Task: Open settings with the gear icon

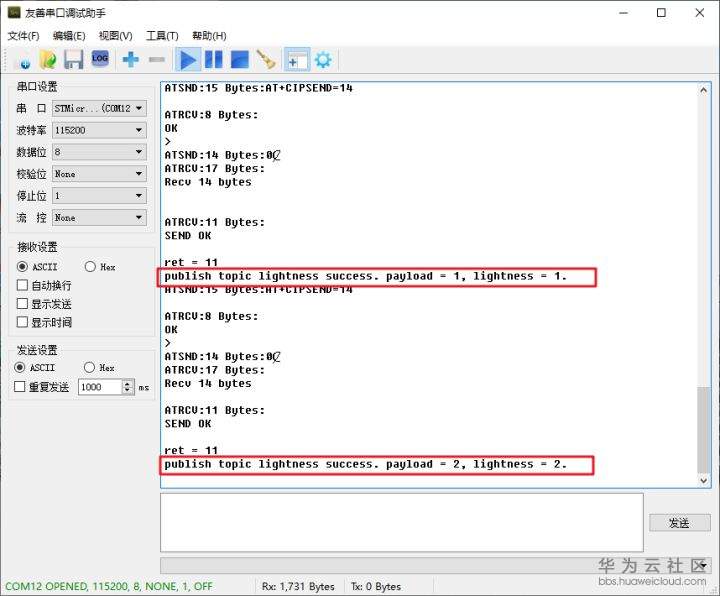Action: click(323, 60)
